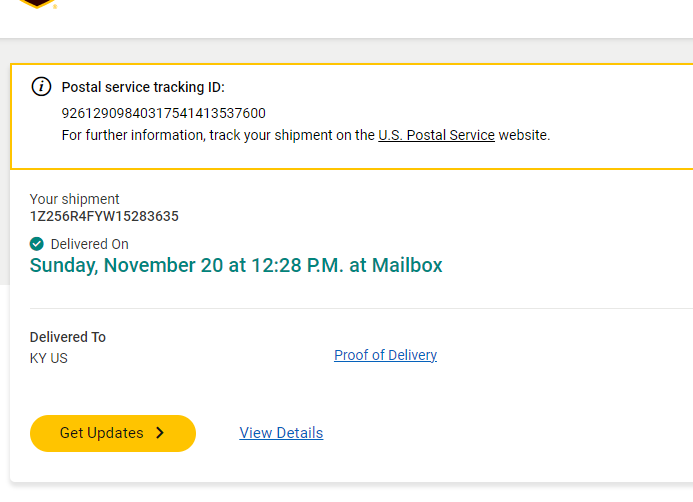The width and height of the screenshot is (693, 502).
Task: Click the word website after postal link
Action: pos(523,135)
